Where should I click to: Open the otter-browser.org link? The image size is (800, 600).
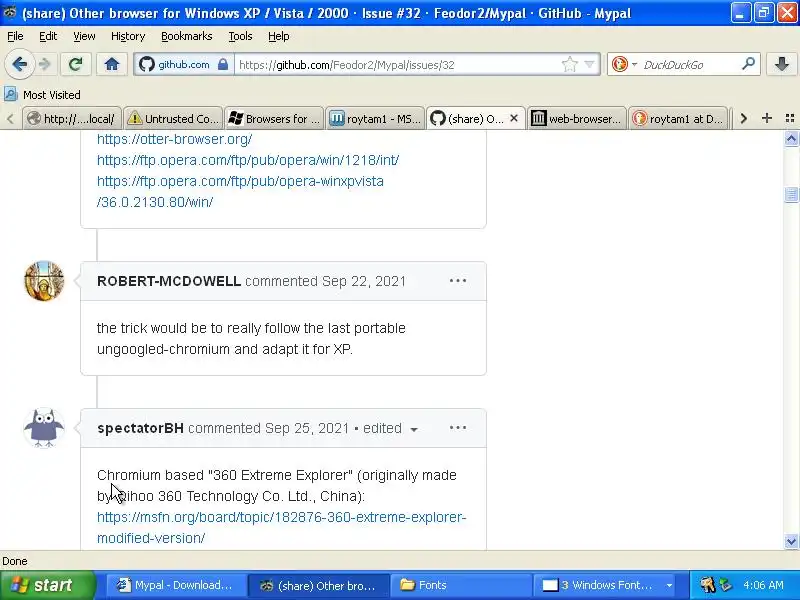click(x=174, y=139)
